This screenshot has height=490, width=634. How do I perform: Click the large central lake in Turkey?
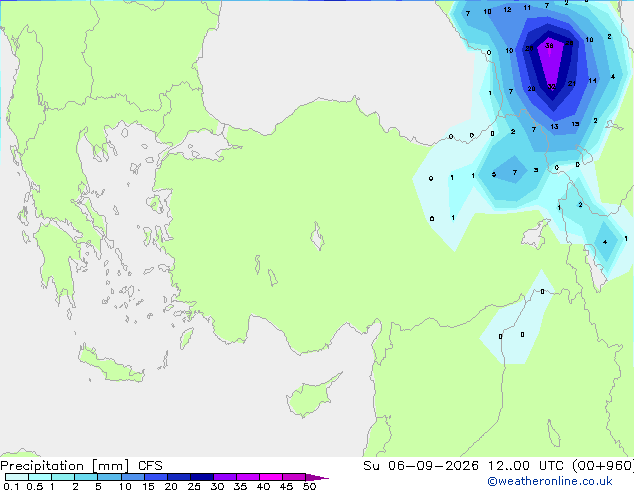coord(317,236)
